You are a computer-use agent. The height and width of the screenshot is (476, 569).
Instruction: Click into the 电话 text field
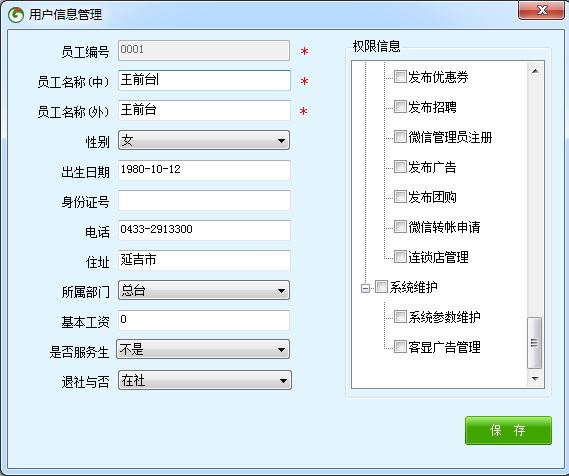(204, 230)
